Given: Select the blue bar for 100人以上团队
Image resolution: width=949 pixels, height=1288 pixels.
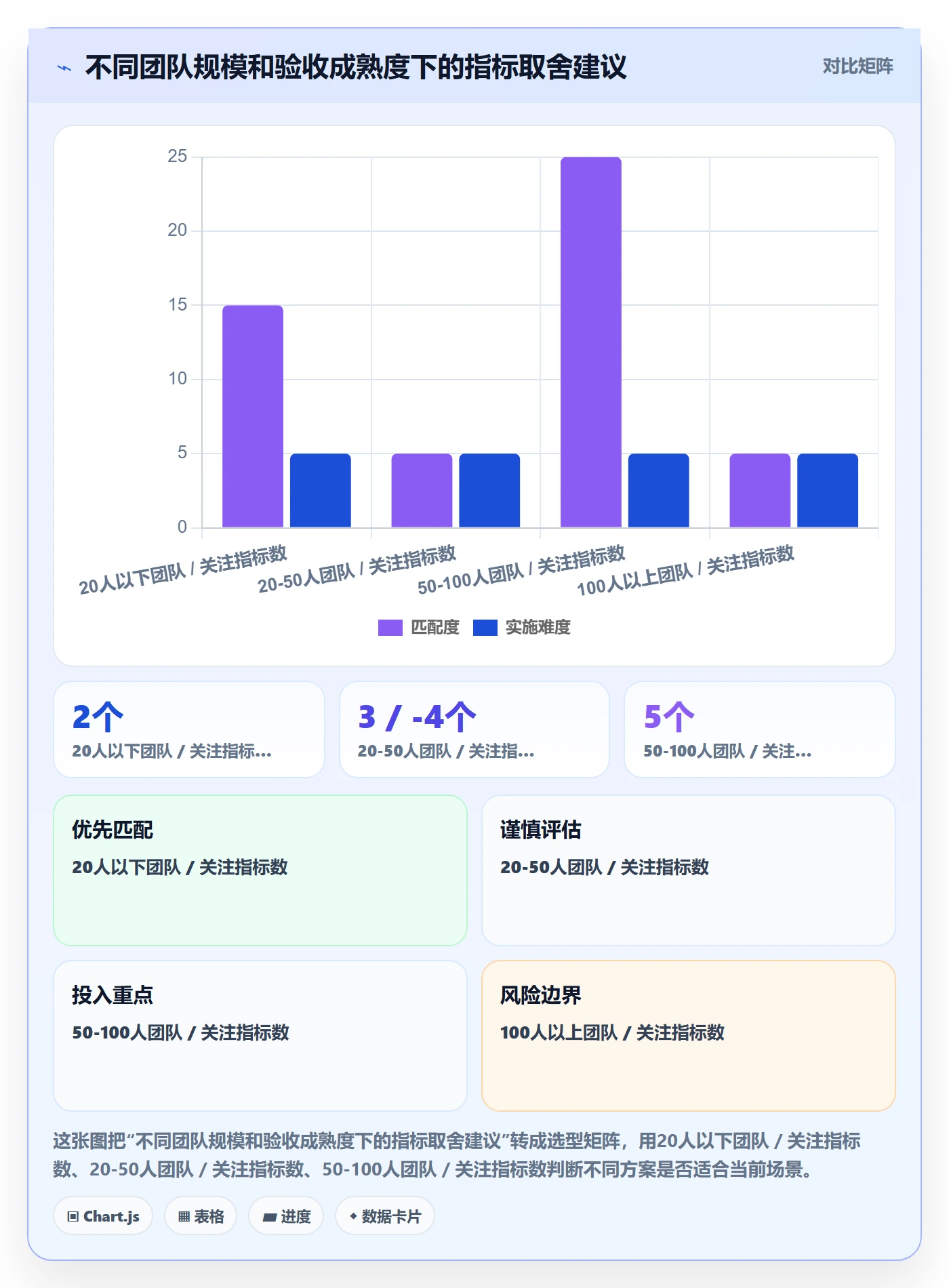Looking at the screenshot, I should 828,490.
